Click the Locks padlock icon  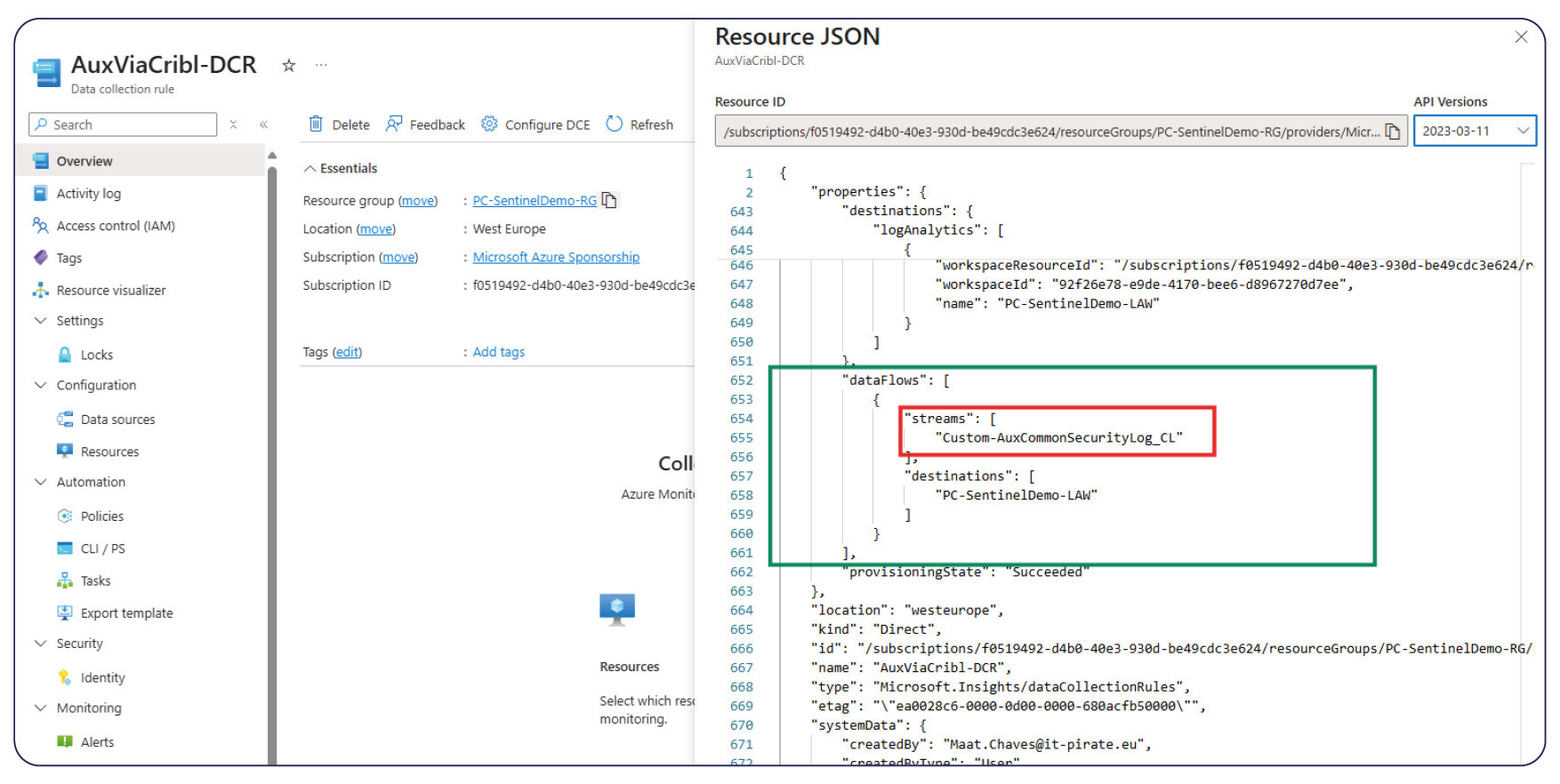tap(65, 354)
